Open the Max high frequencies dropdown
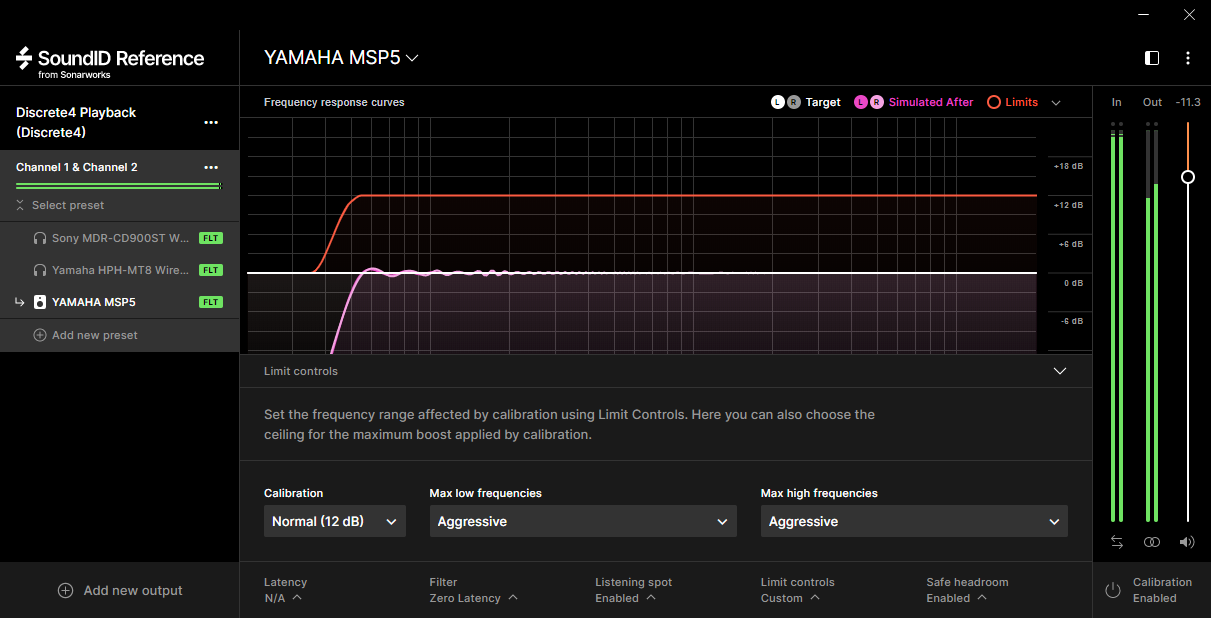 click(914, 521)
